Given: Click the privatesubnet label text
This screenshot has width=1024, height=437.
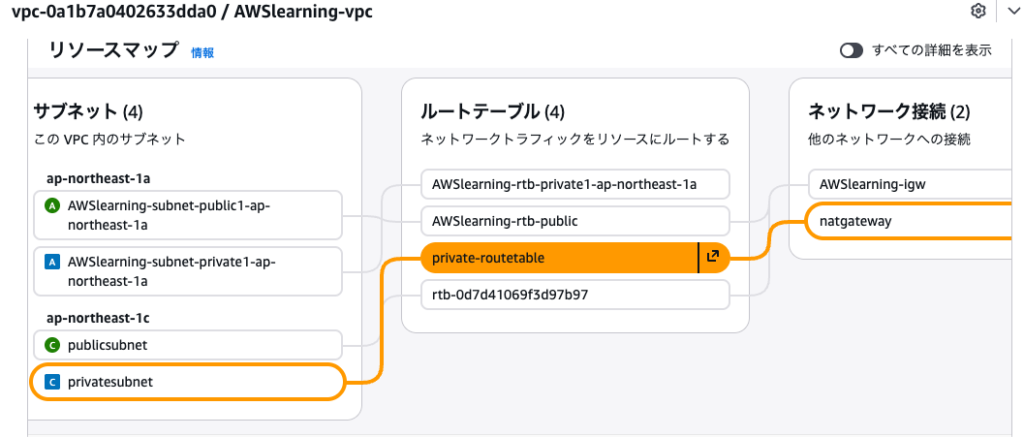Looking at the screenshot, I should [111, 382].
